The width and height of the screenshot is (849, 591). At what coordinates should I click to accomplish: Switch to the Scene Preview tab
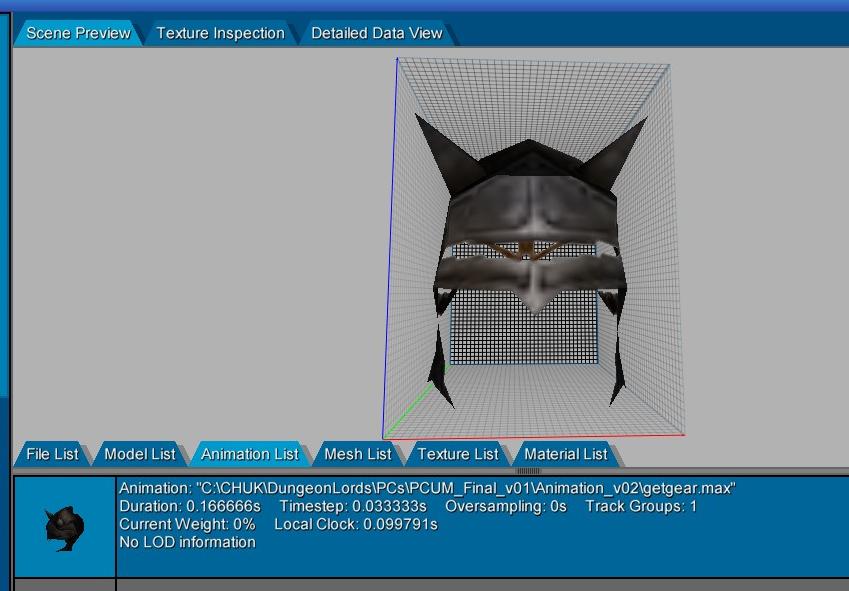tap(78, 33)
